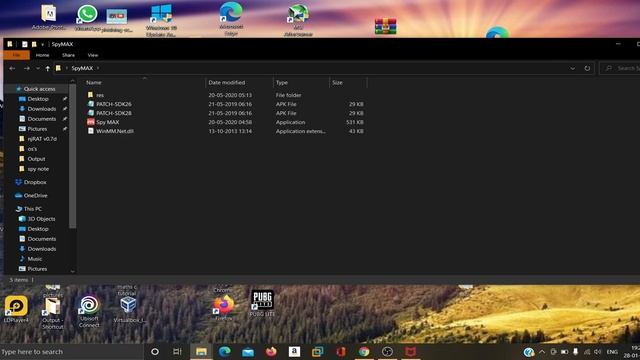
Task: Click the Cortana circle on the taskbar
Action: click(155, 351)
